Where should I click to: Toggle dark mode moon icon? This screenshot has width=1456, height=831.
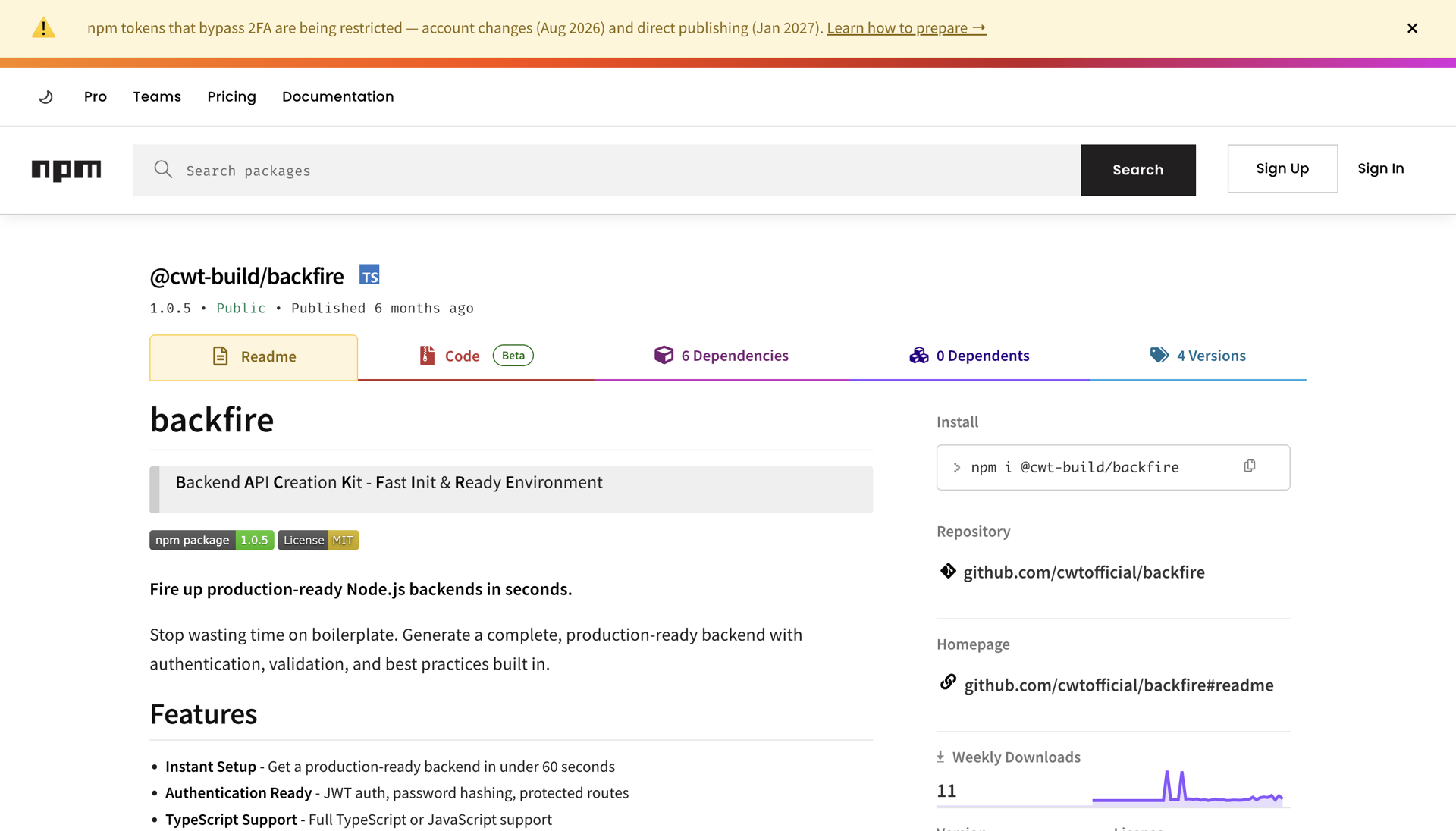pyautogui.click(x=45, y=96)
